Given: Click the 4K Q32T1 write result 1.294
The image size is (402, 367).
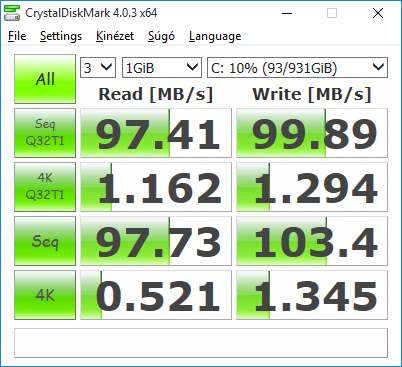Looking at the screenshot, I should 312,187.
